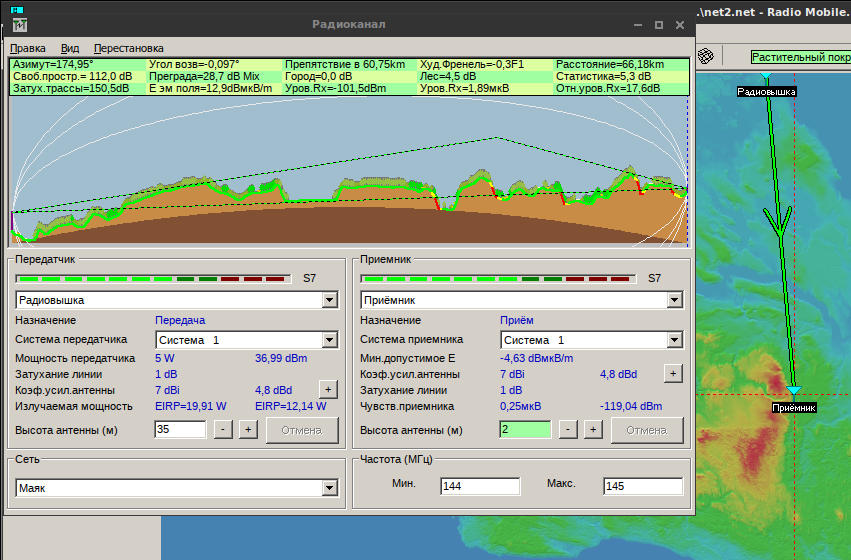Image resolution: width=851 pixels, height=560 pixels.
Task: Increase receiver antenna height with plus
Action: (x=593, y=429)
